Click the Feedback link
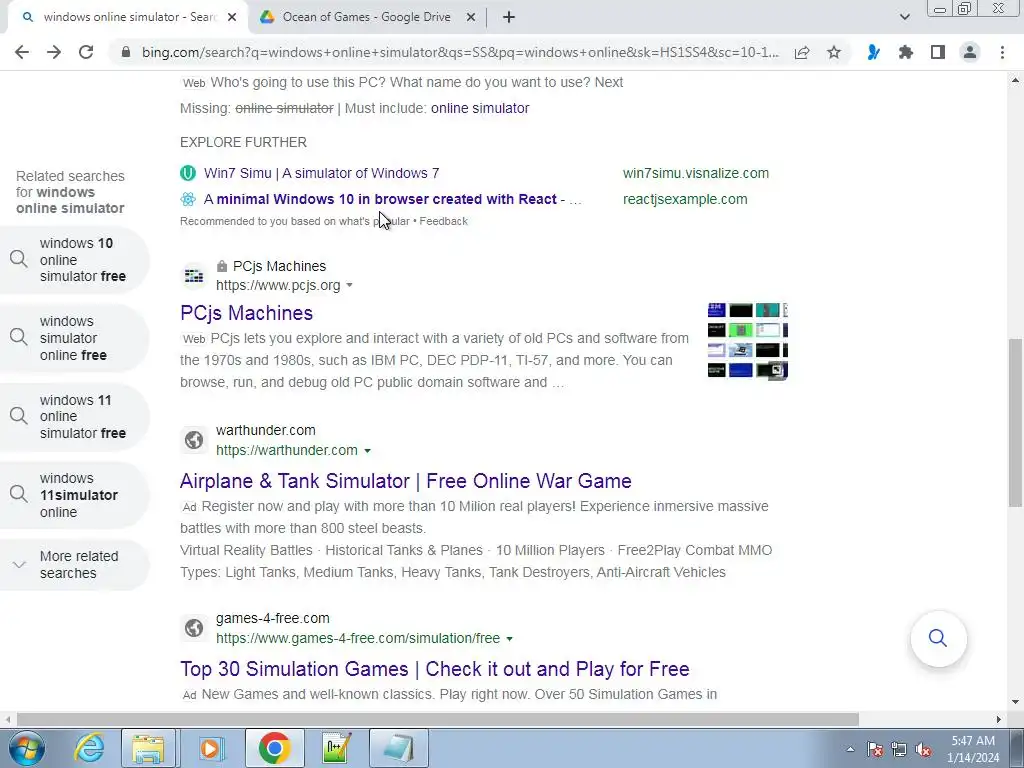This screenshot has height=768, width=1024. click(443, 221)
